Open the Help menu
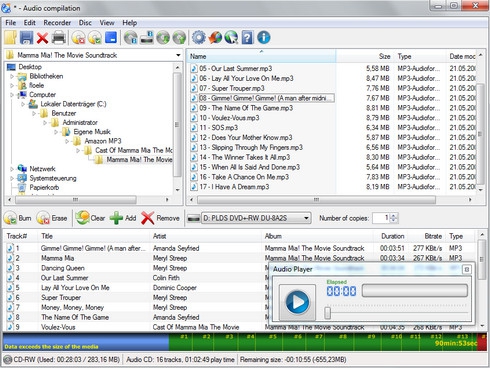The image size is (490, 368). pos(130,23)
